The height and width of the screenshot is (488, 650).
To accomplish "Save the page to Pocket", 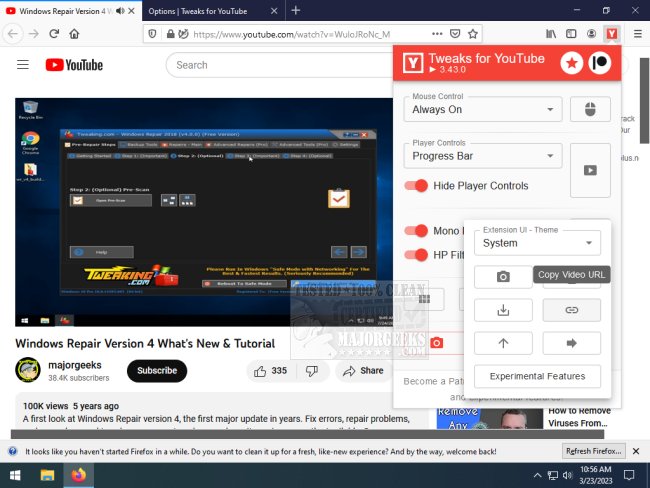I will coord(455,34).
